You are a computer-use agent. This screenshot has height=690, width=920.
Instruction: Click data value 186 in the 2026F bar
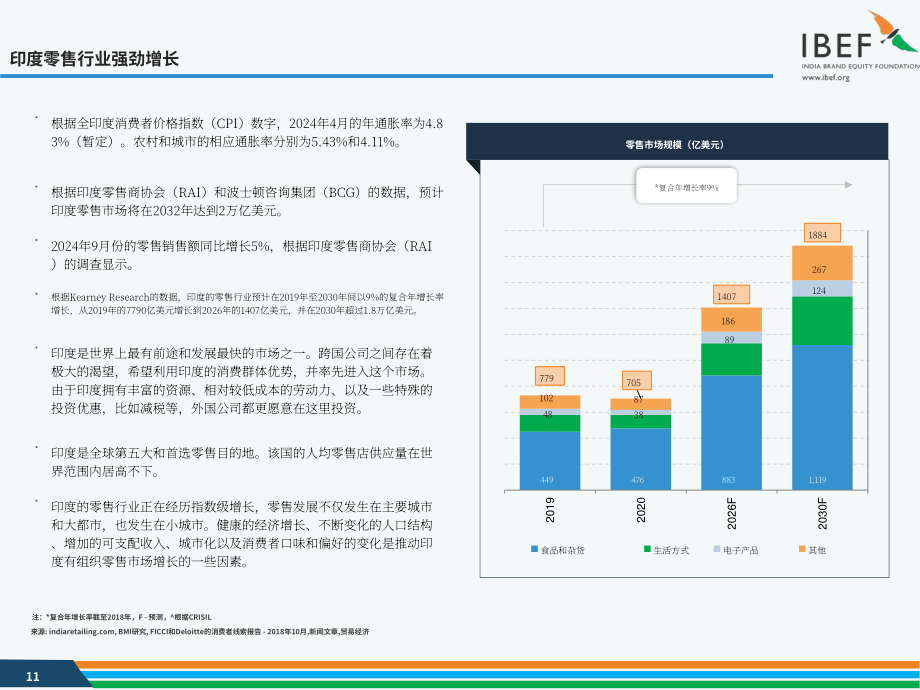point(728,321)
